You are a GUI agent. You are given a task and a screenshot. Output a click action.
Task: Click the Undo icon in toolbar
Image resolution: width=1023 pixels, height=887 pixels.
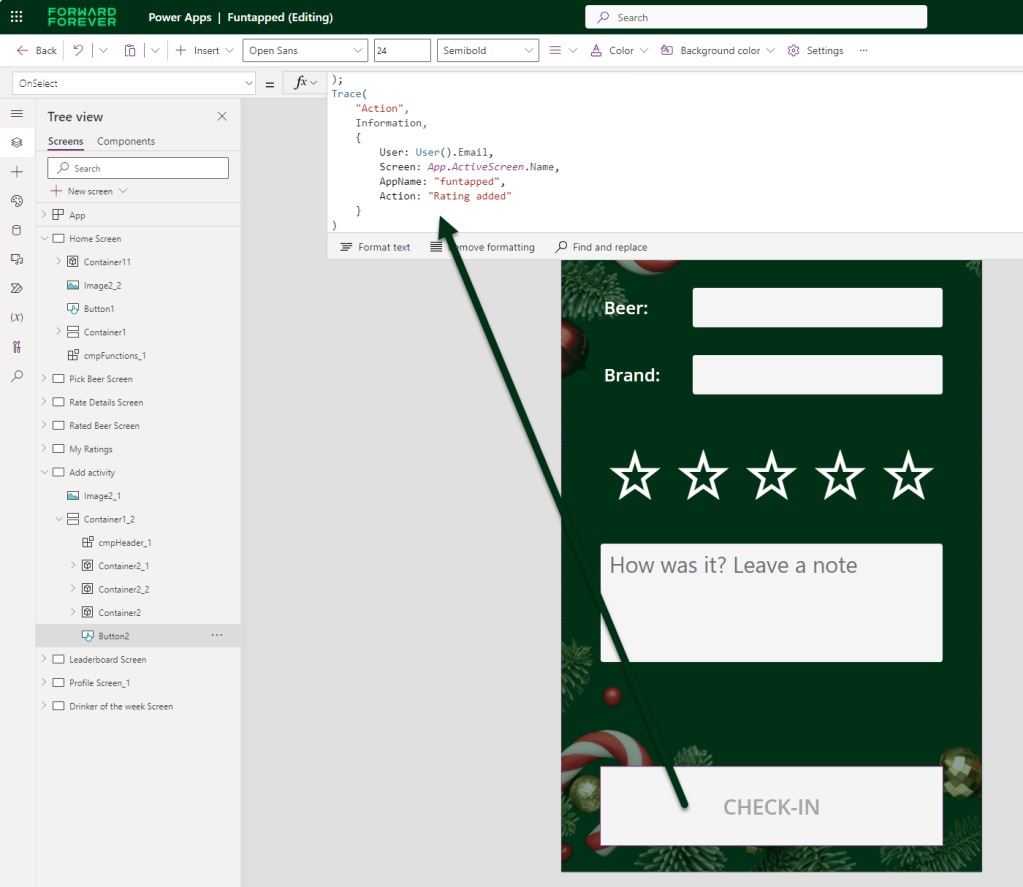point(78,50)
